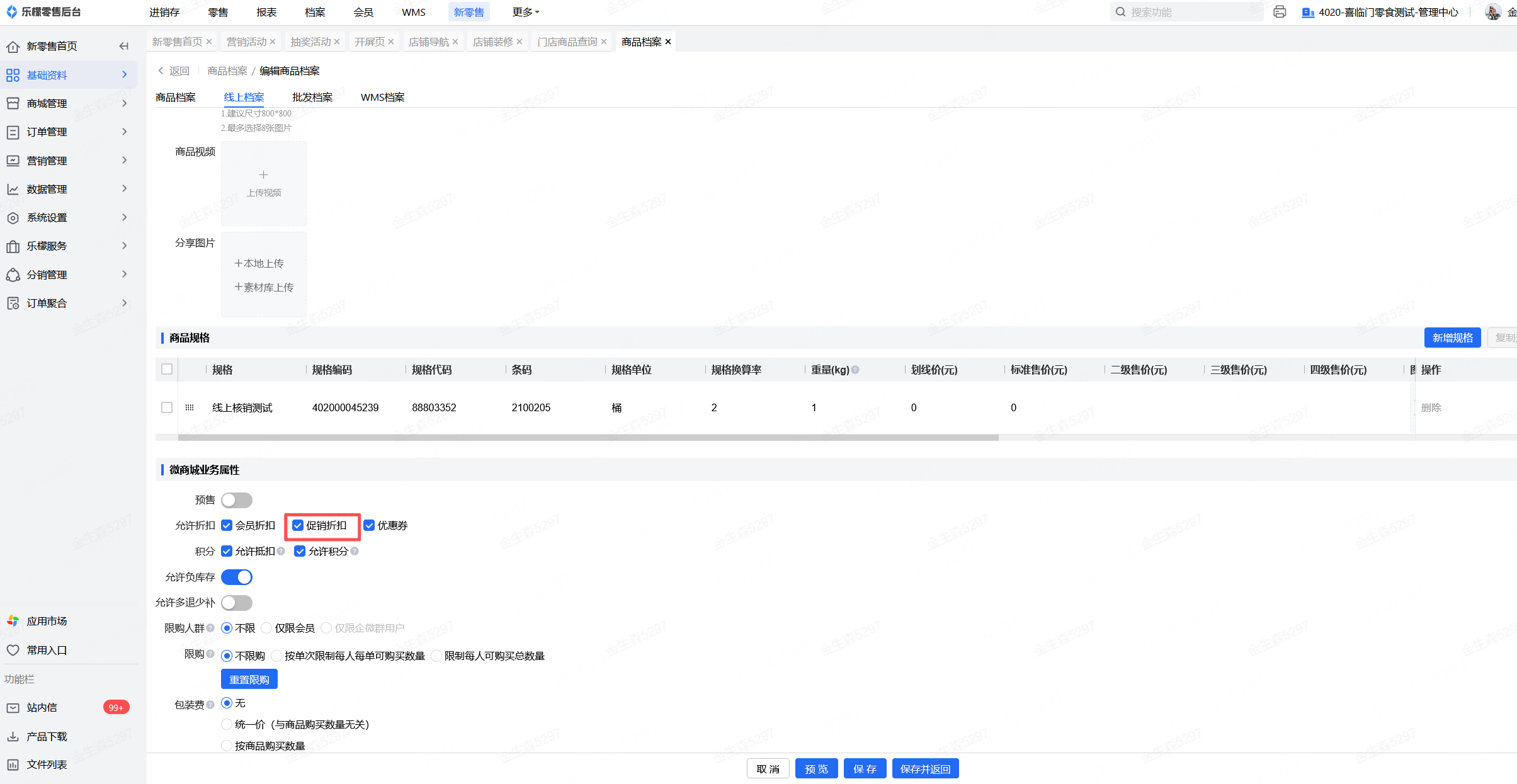The image size is (1517, 784).
Task: Select the 仅限会员 radio option
Action: [266, 628]
